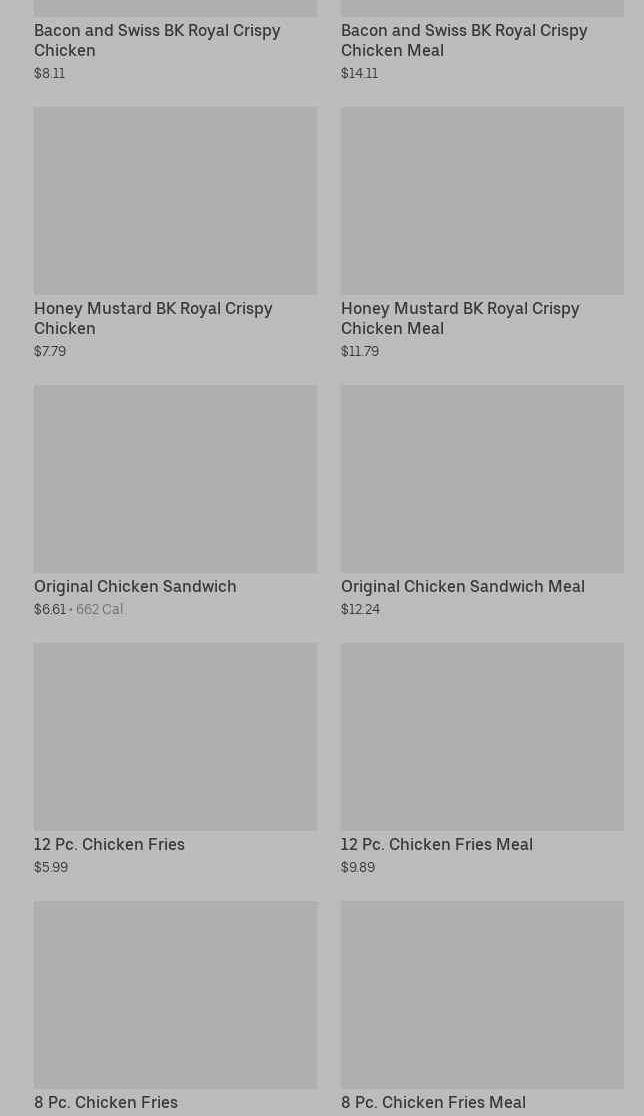Tap 8 Pc. Chicken Fries Meal photo
Viewport: 644px width, 1116px height.
tap(482, 994)
